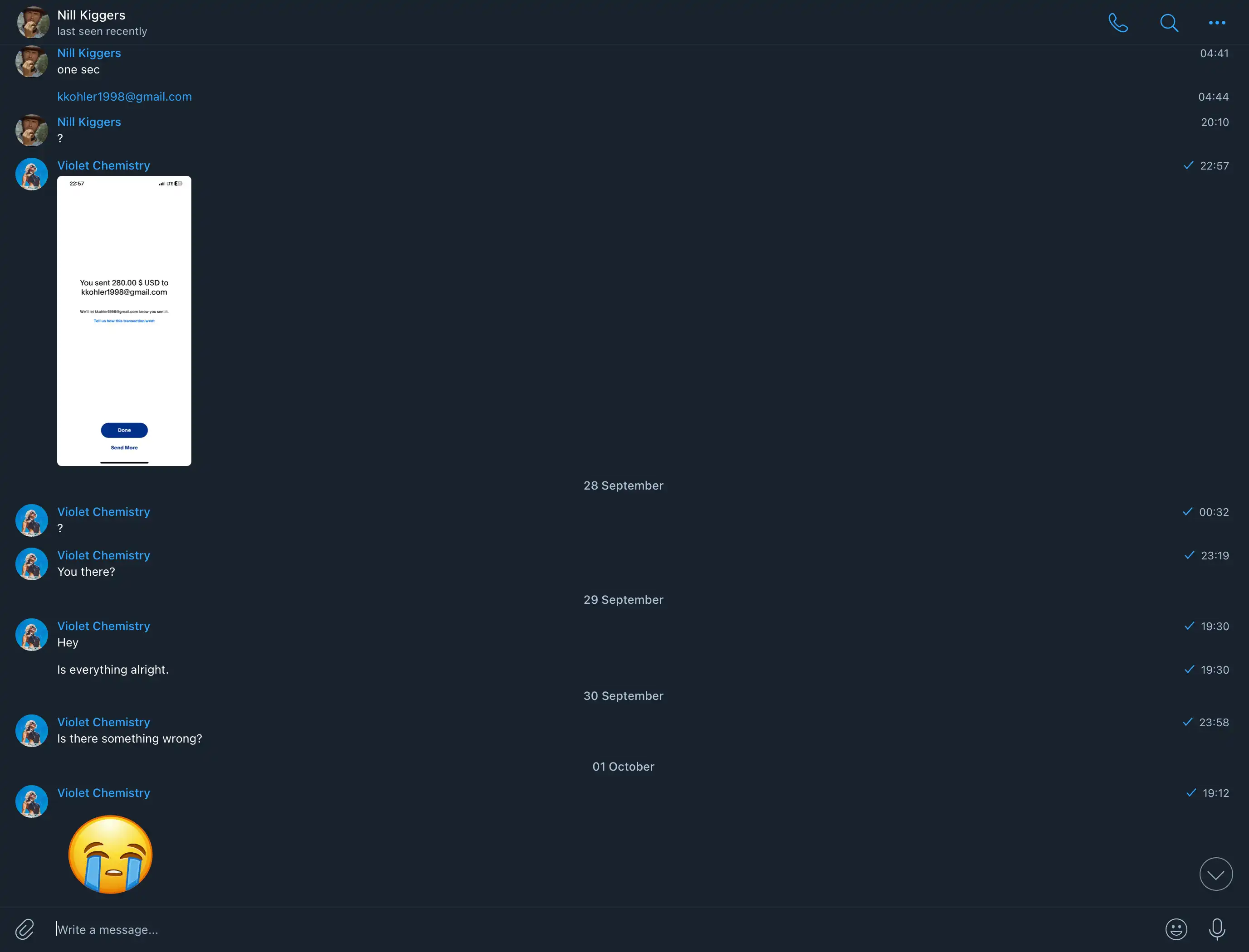Screen dimensions: 1249x952
Task: Click the microphone voice message icon
Action: pos(1217,929)
